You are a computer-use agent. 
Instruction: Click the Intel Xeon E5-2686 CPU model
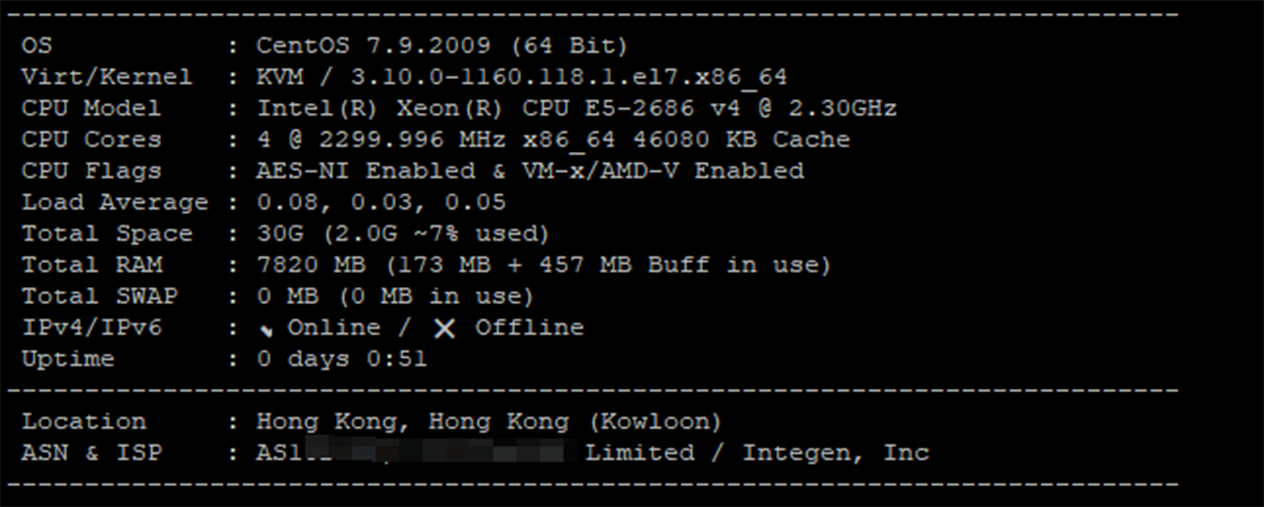pyautogui.click(x=577, y=109)
